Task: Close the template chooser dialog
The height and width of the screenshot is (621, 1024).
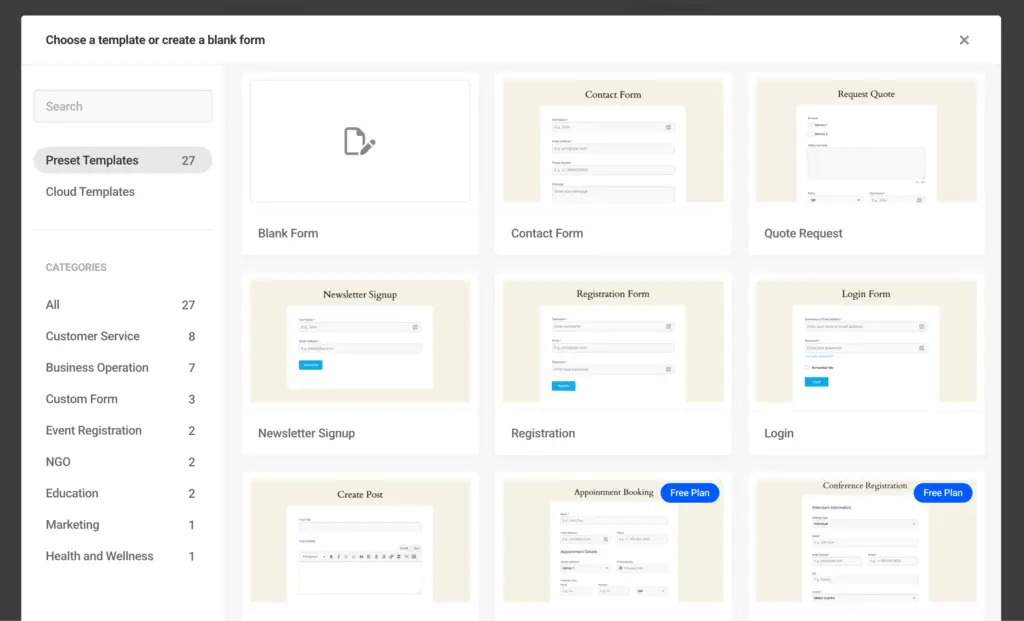Action: [964, 40]
